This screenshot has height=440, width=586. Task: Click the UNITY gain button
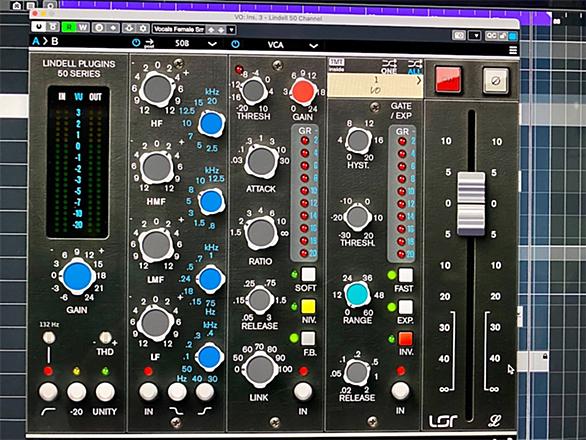pyautogui.click(x=105, y=392)
